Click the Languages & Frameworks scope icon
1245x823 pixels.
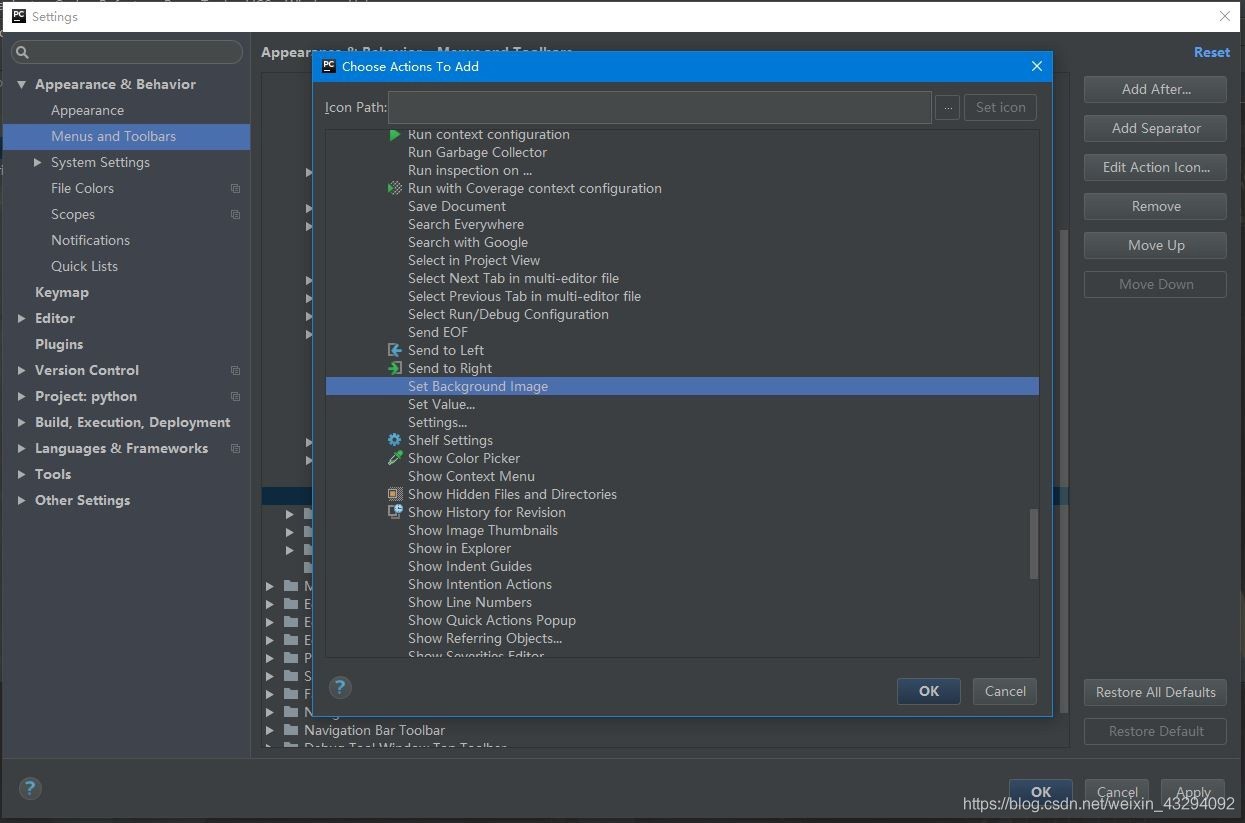[236, 448]
